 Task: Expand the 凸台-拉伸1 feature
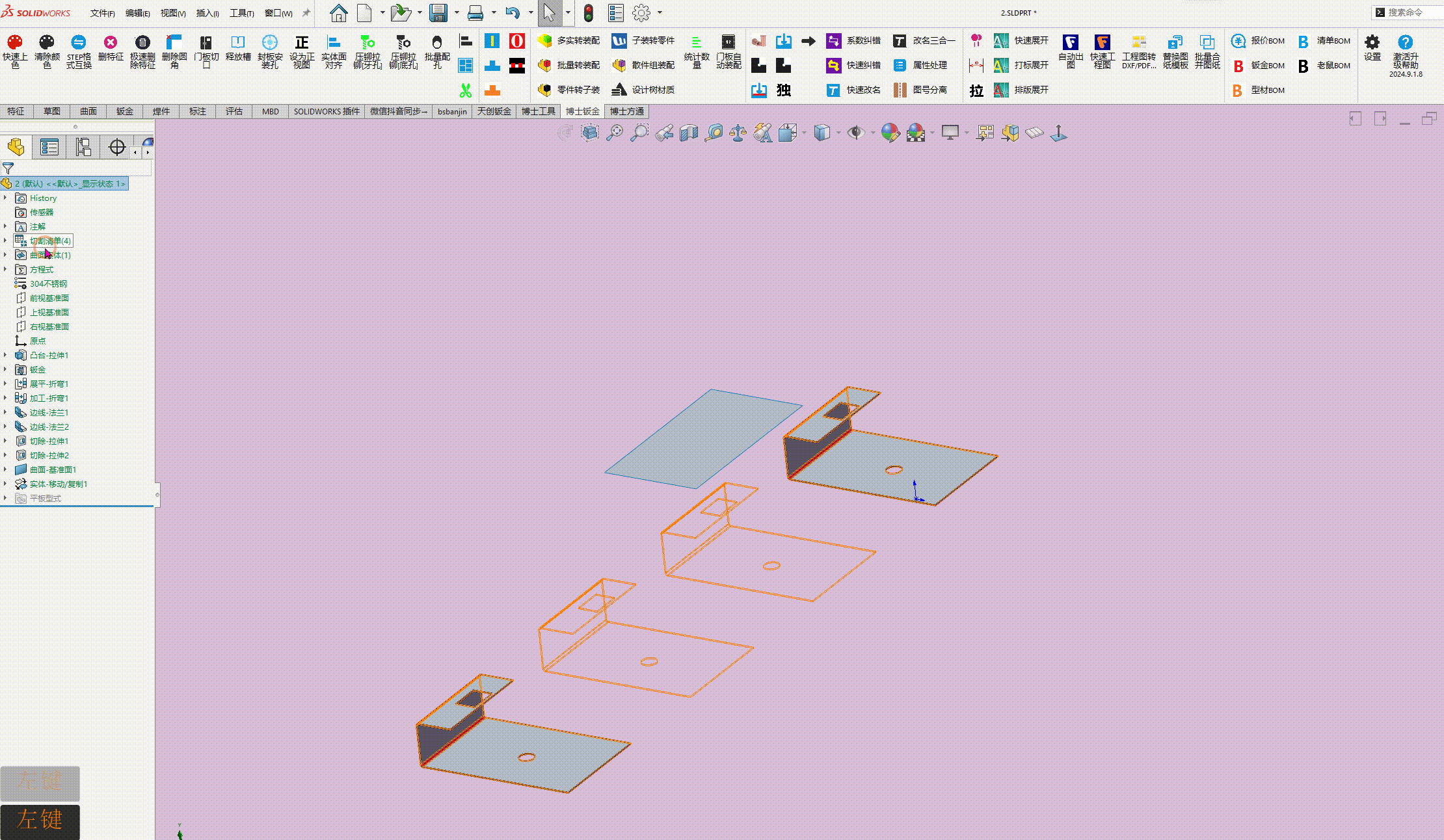tap(5, 355)
